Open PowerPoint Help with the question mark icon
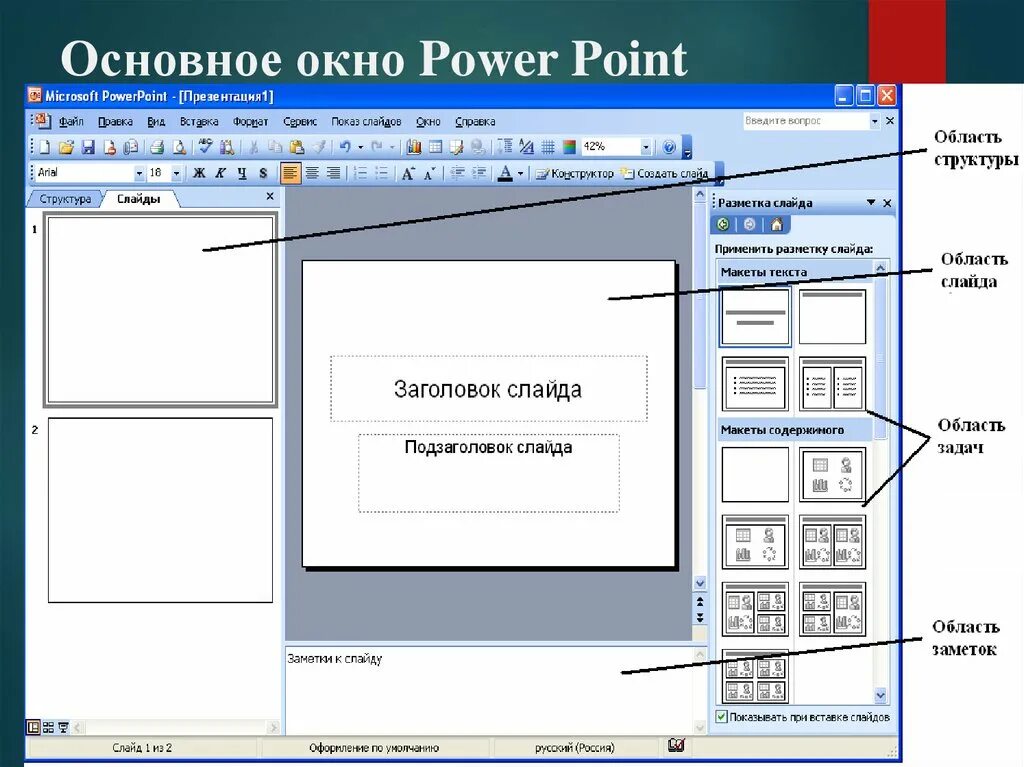Viewport: 1024px width, 767px height. 669,147
